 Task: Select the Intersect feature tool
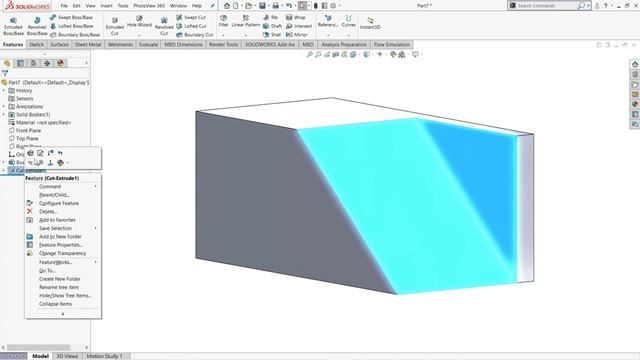click(x=299, y=26)
